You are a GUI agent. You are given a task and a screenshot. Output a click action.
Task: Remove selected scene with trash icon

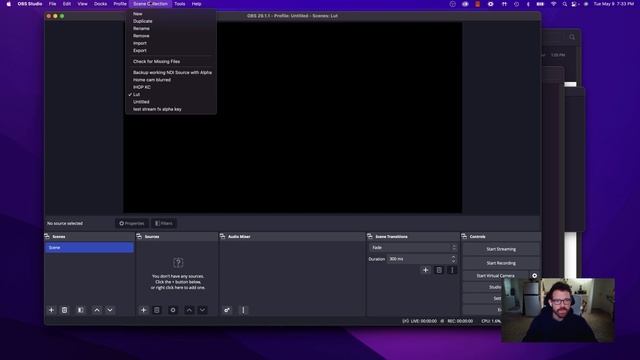click(64, 310)
